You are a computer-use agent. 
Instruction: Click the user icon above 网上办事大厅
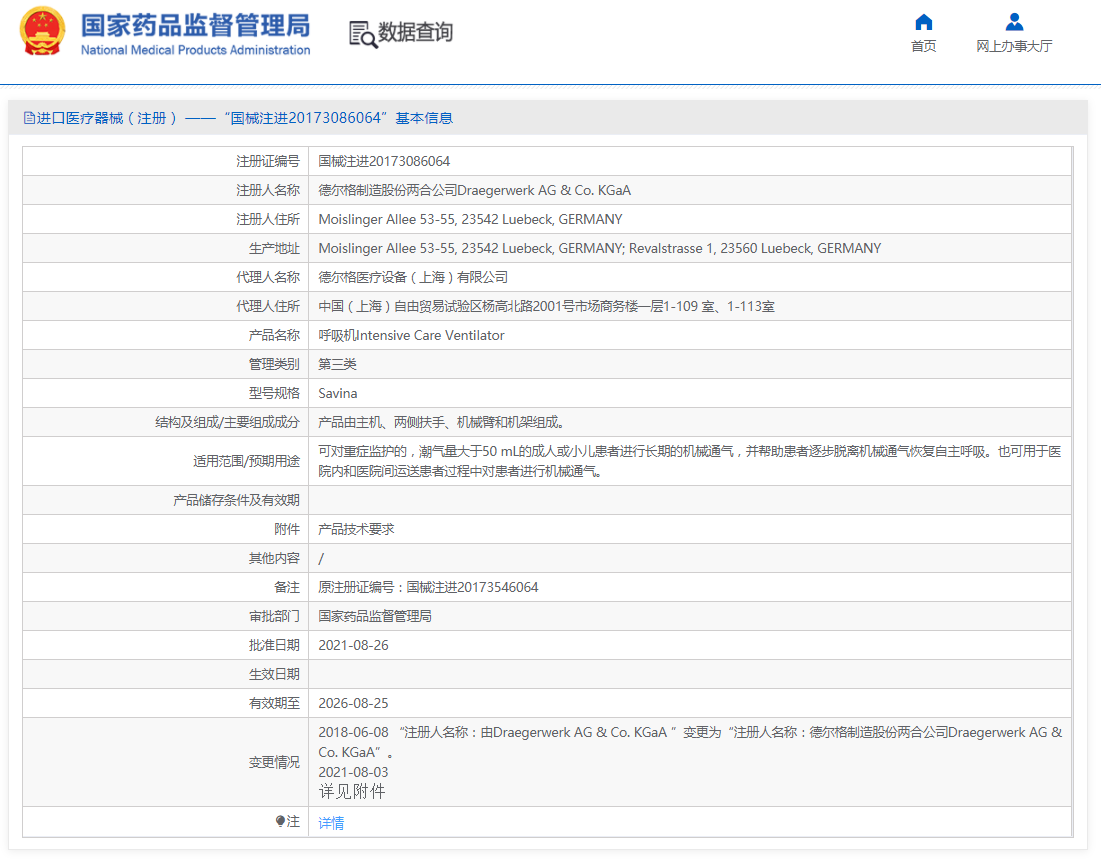[x=1014, y=22]
